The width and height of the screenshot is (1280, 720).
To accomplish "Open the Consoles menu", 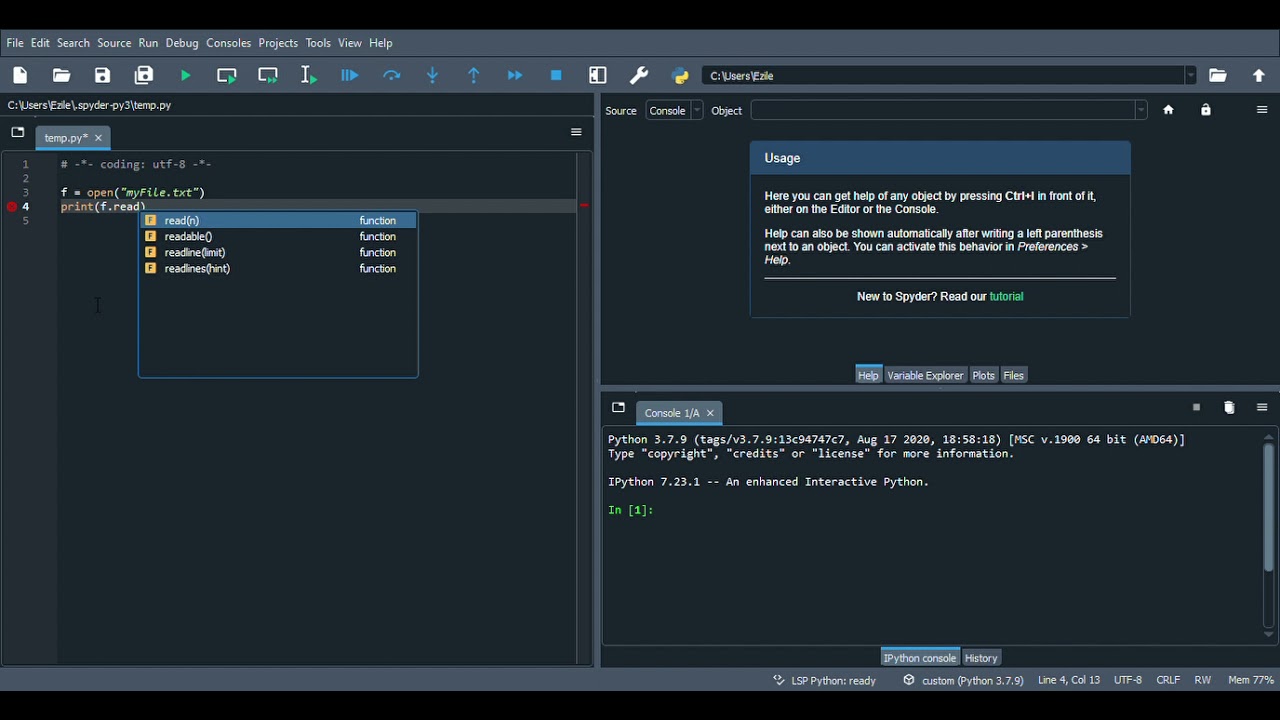I will [228, 43].
